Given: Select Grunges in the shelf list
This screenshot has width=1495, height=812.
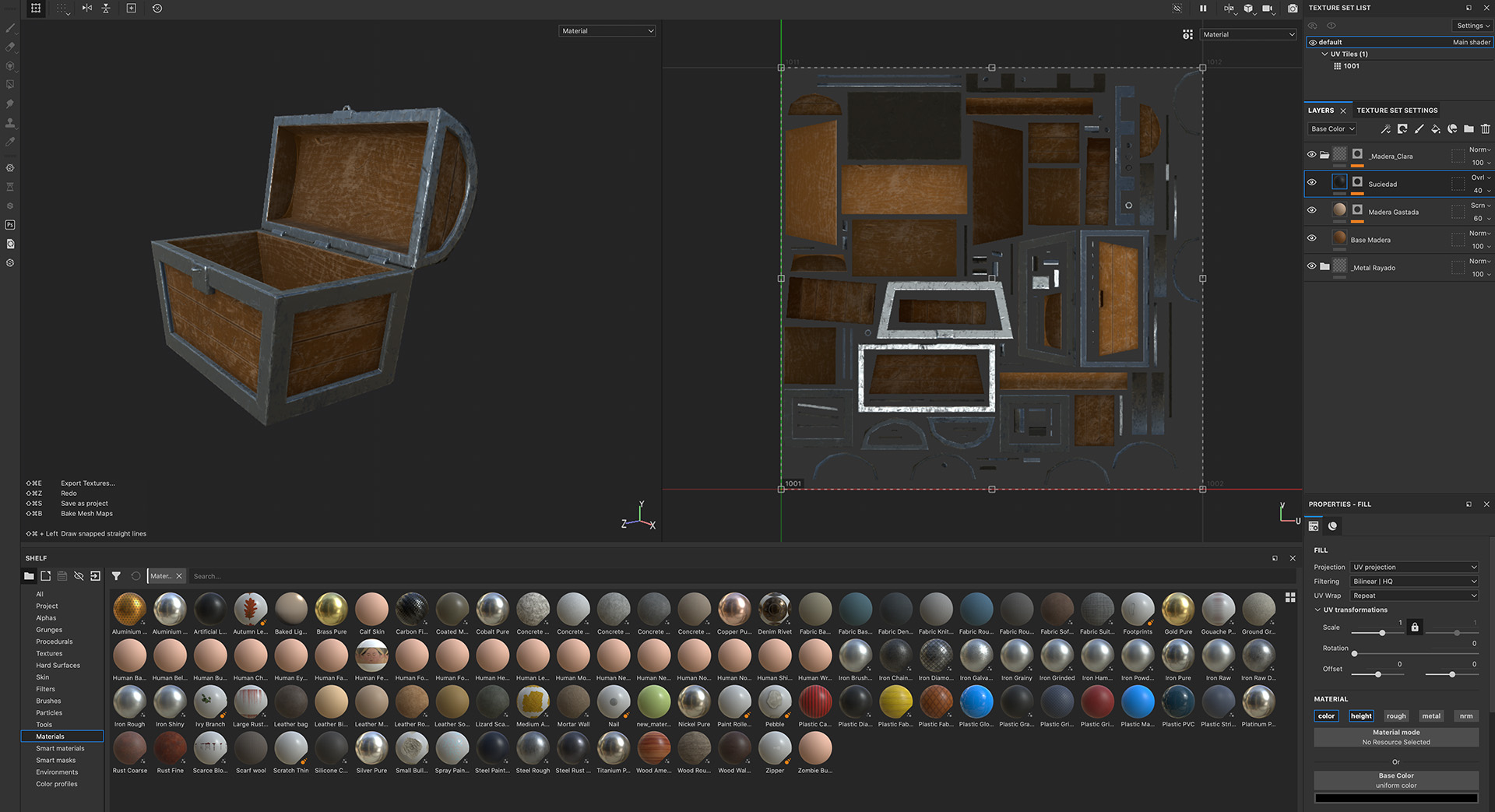Looking at the screenshot, I should [x=49, y=630].
